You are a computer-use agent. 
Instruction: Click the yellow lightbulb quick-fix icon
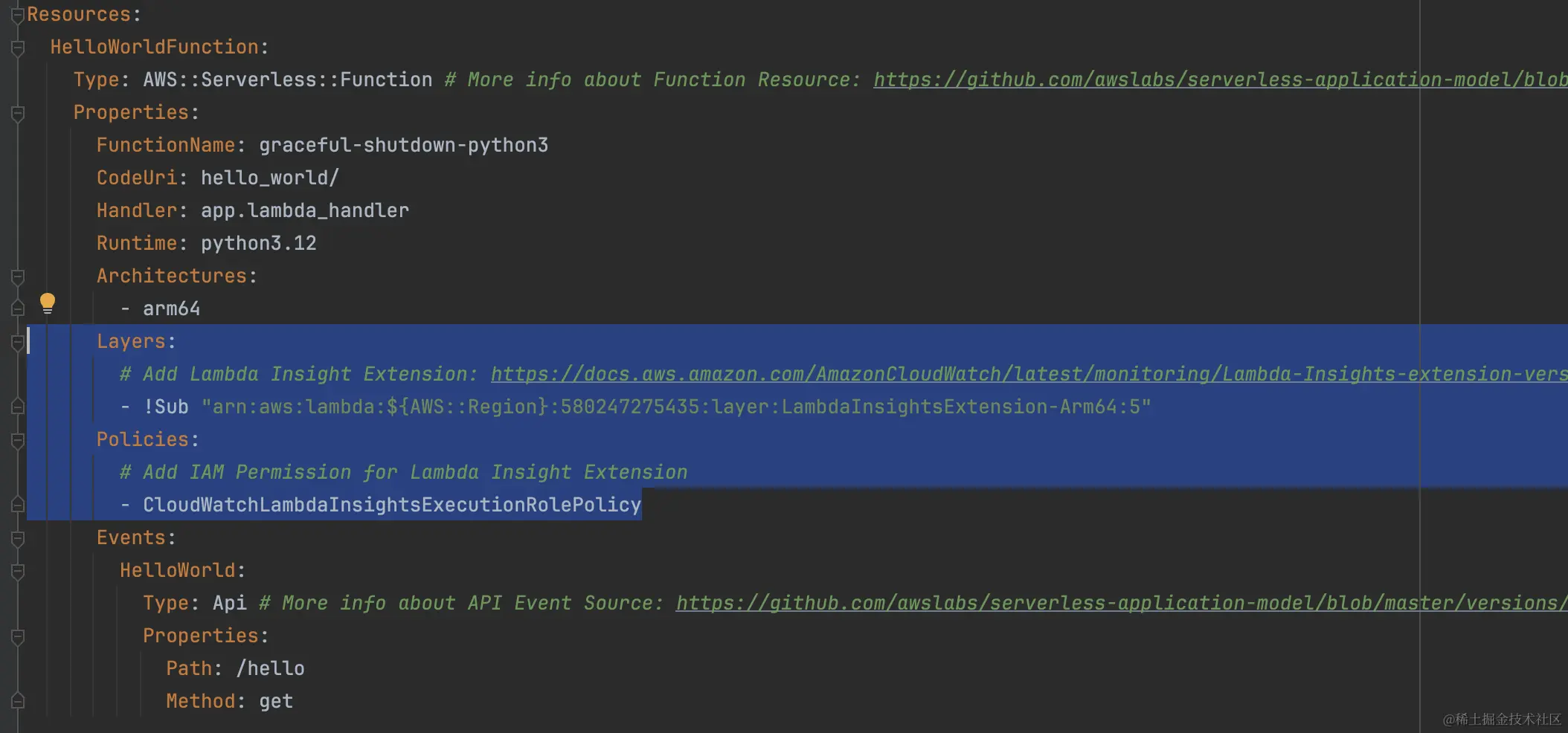[48, 302]
